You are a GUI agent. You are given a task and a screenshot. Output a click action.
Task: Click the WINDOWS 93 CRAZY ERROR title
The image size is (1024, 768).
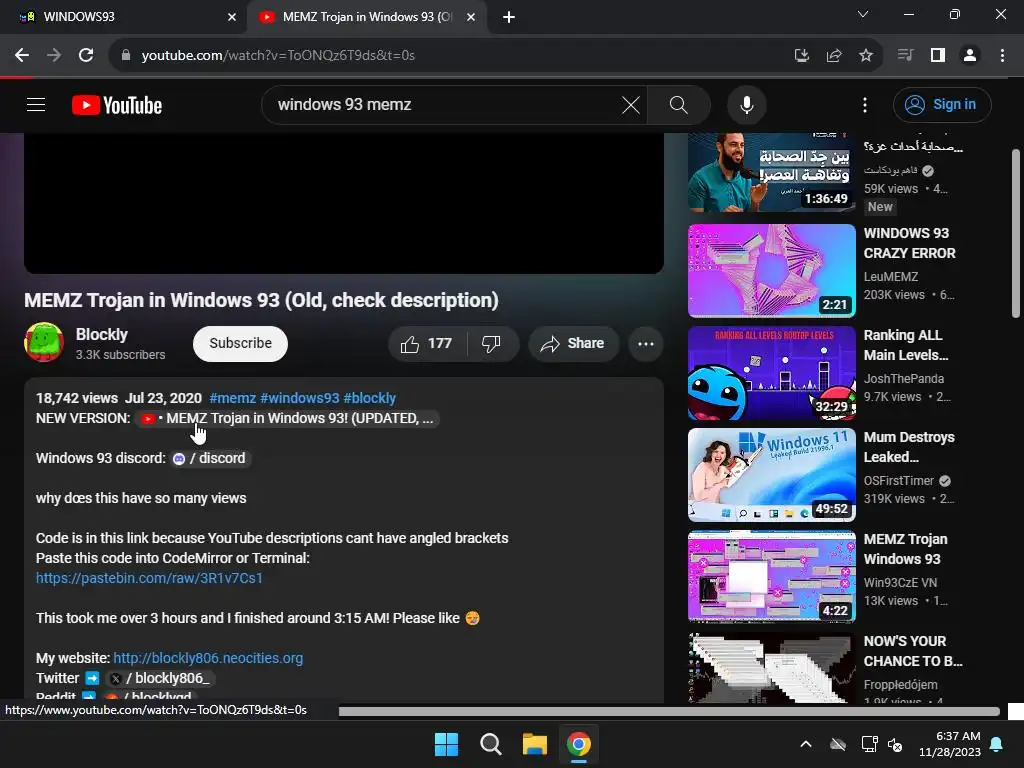(909, 243)
